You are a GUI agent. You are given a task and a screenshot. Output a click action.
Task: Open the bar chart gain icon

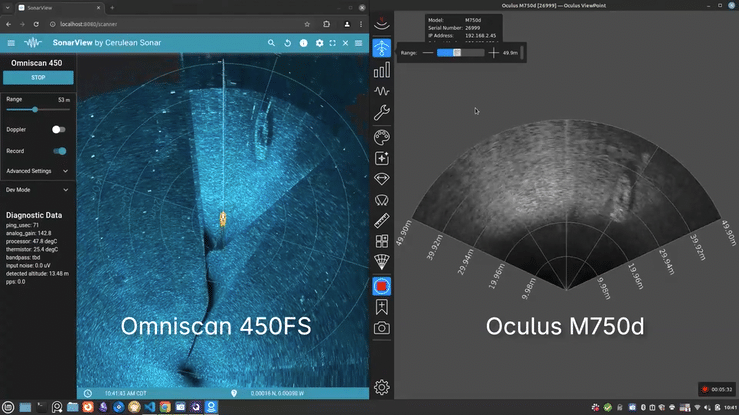[x=381, y=70]
